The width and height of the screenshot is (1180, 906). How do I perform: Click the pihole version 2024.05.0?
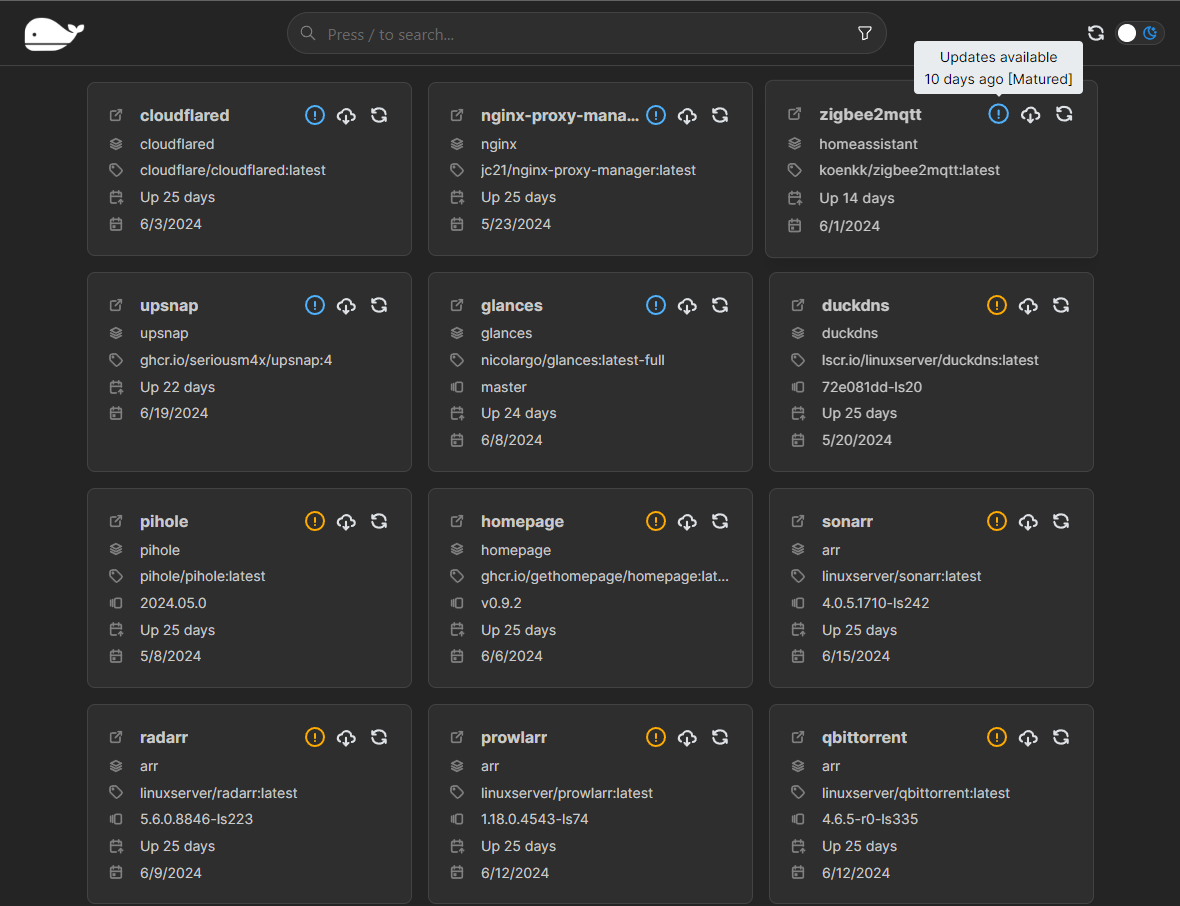pyautogui.click(x=173, y=603)
